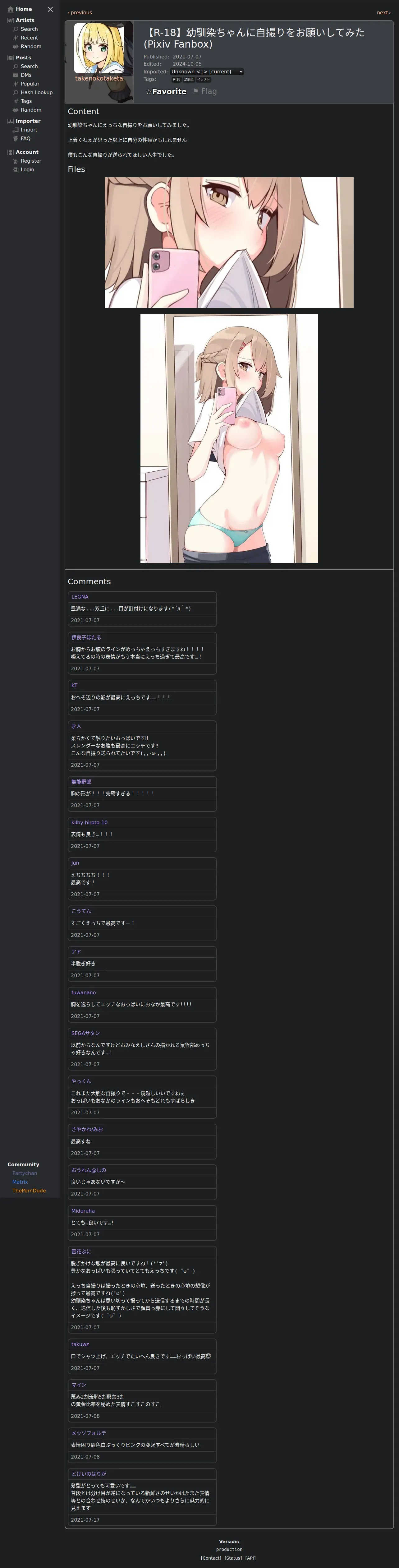Open ThePornDude sidebar link
This screenshot has height=1568, width=399.
point(29,1191)
